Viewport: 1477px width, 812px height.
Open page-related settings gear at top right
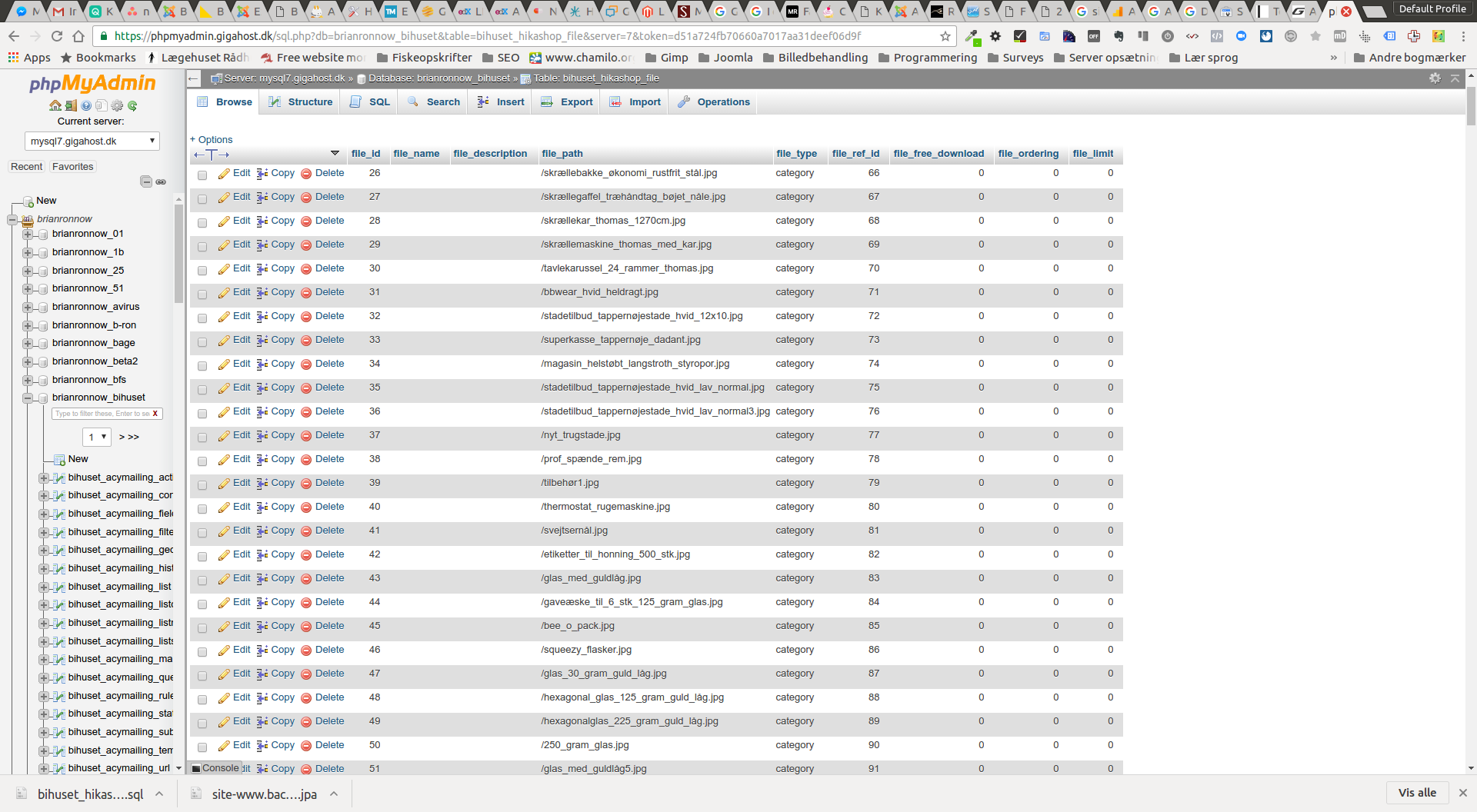pyautogui.click(x=1435, y=78)
